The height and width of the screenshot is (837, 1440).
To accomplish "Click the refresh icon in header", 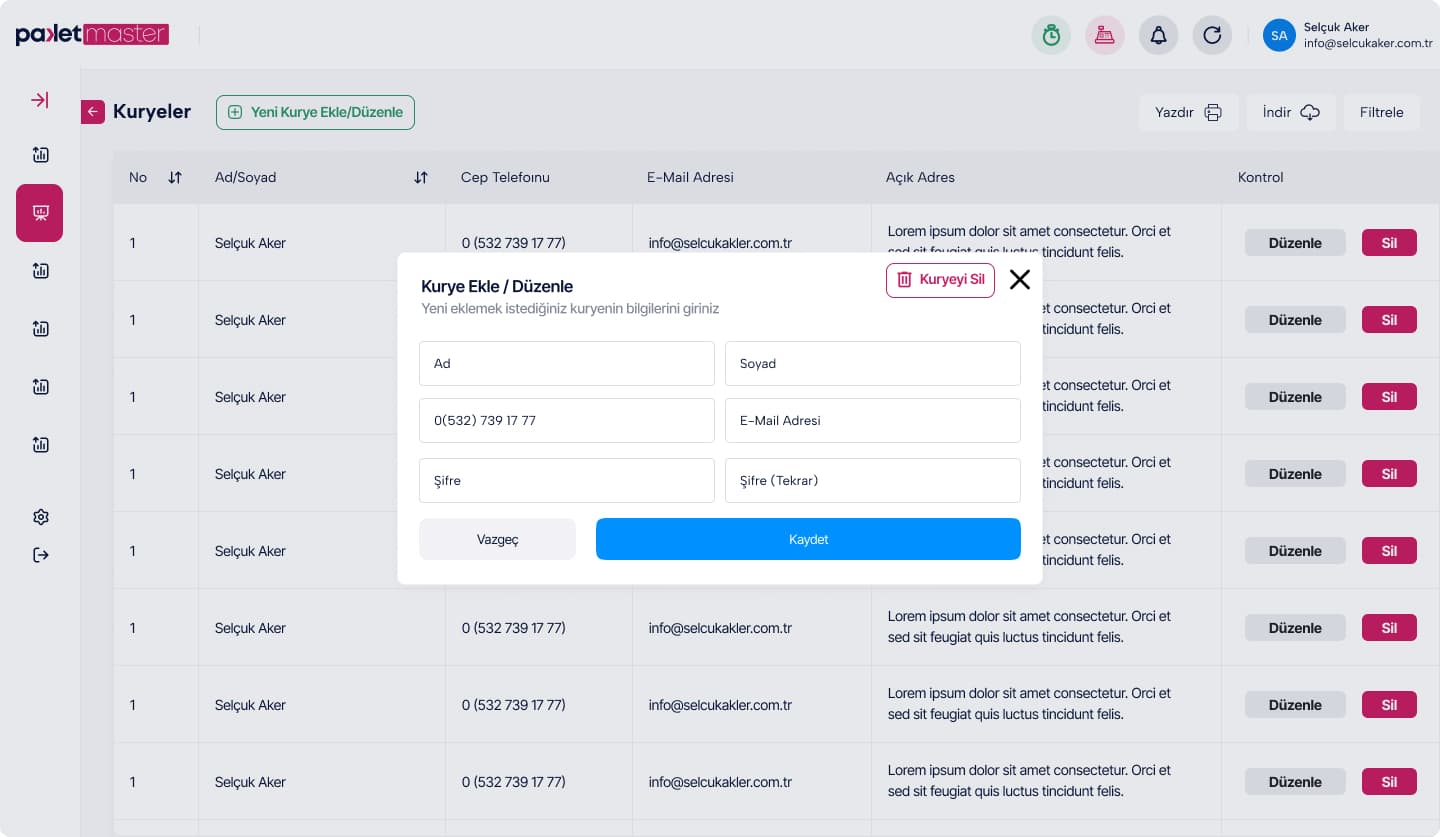I will (x=1212, y=35).
